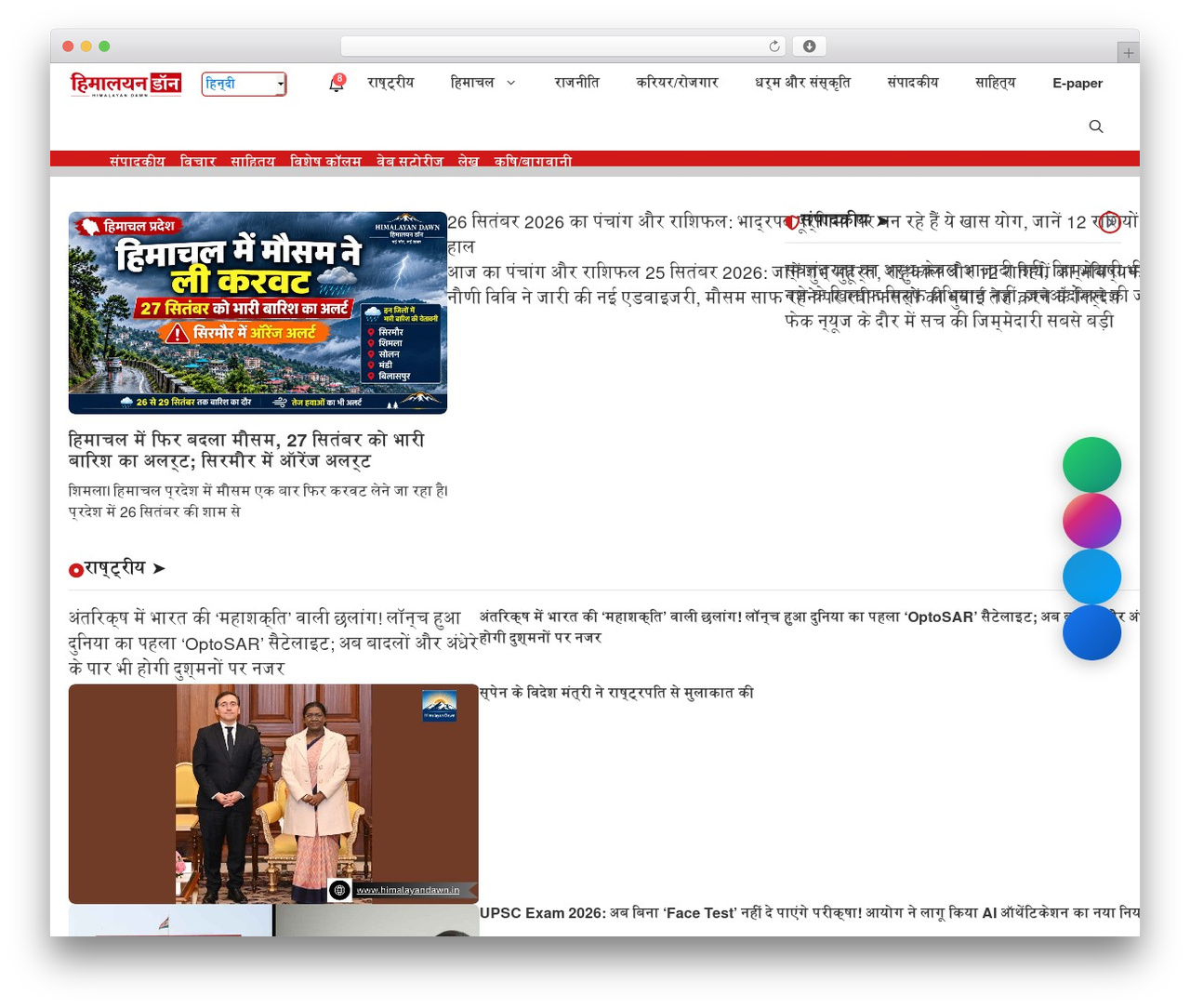This screenshot has width=1190, height=1008.
Task: Open the President and Spanish minister photo
Action: [273, 794]
